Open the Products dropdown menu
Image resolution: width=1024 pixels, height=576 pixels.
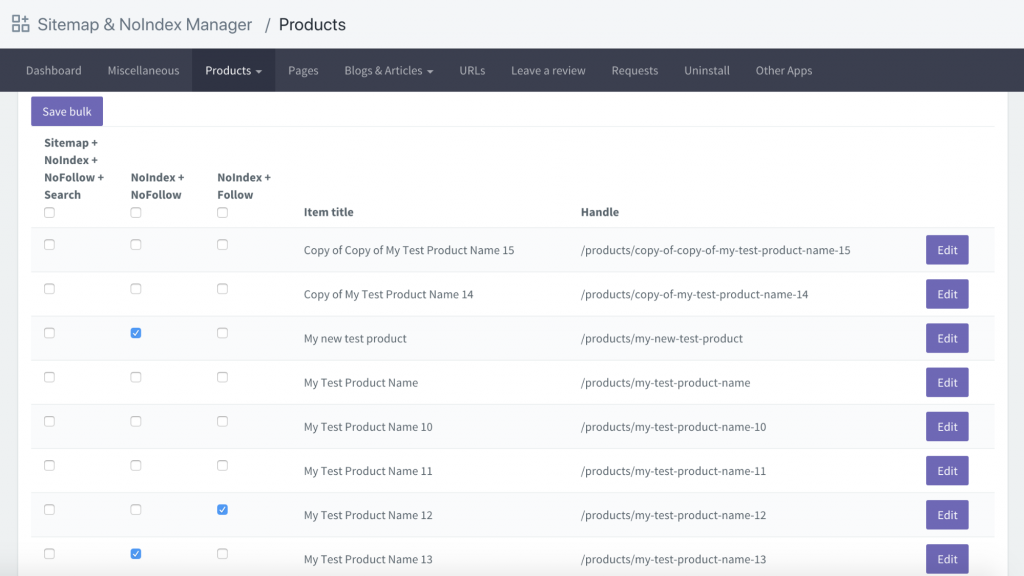[x=233, y=71]
